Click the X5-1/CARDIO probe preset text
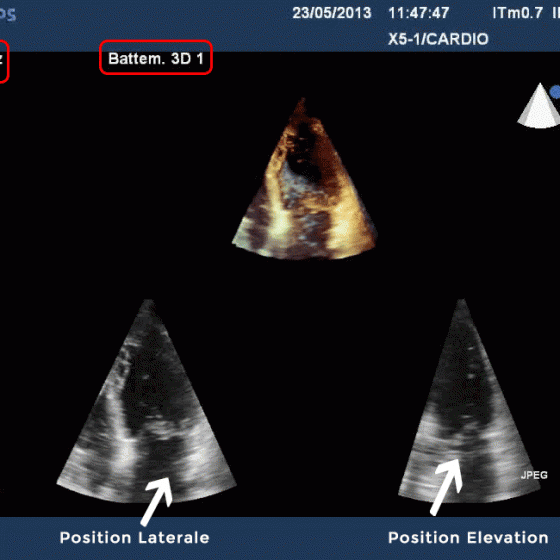560x560 pixels. (438, 39)
